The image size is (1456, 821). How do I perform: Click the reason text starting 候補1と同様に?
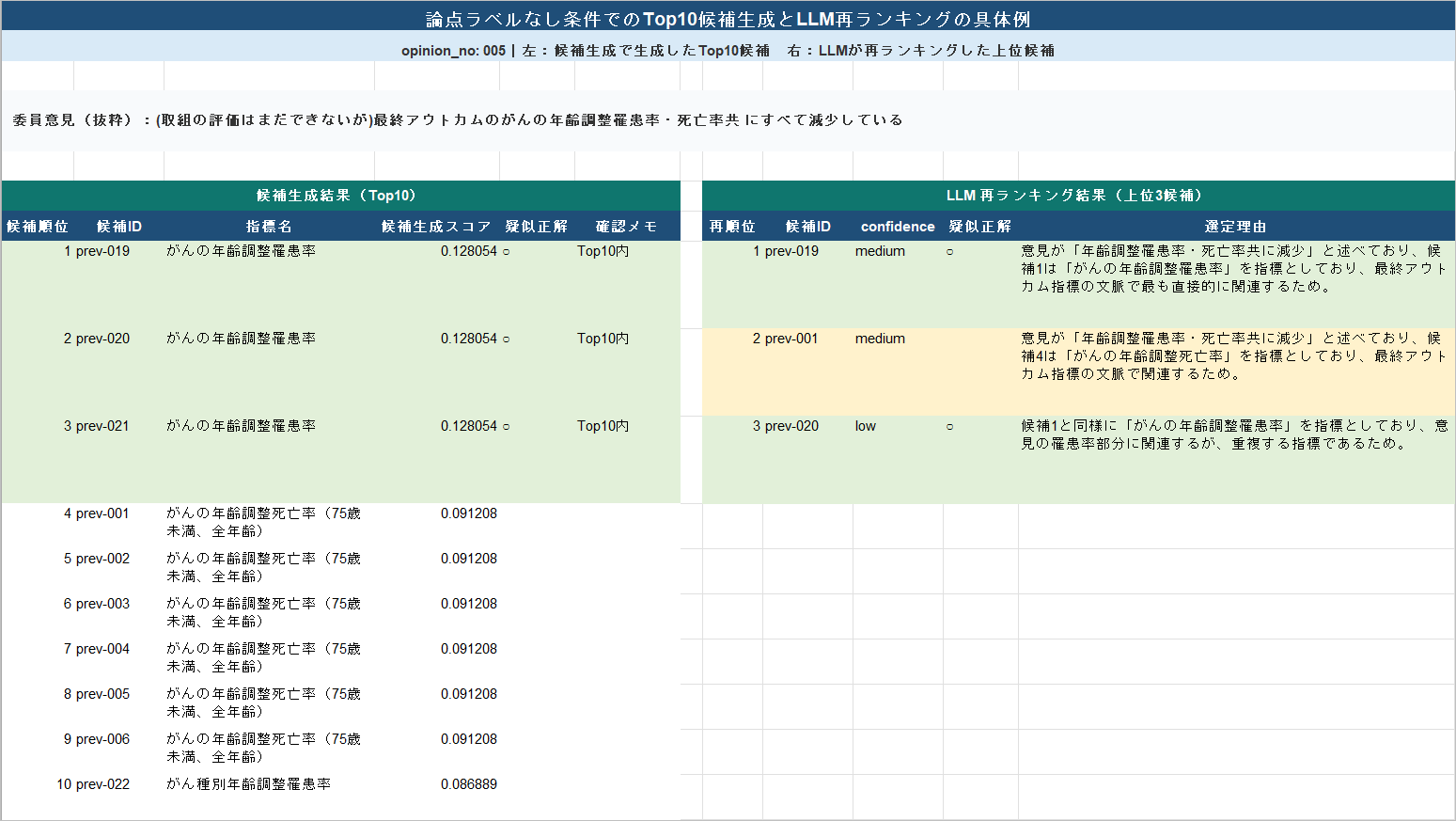tap(1233, 434)
